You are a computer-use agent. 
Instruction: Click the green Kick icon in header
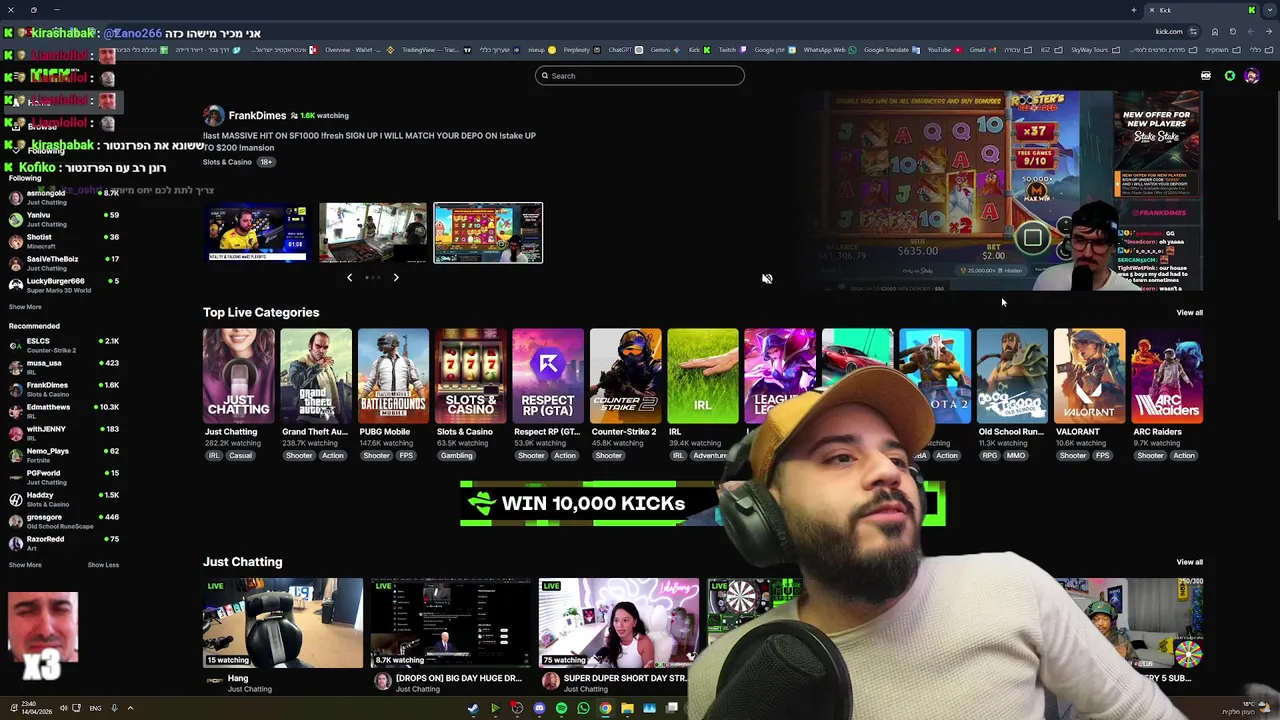(1230, 76)
